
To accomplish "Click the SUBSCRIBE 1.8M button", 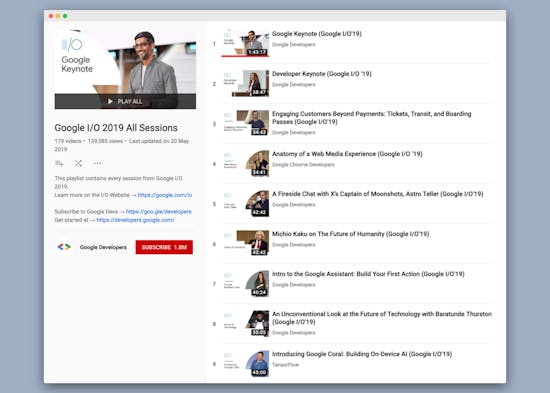I will (164, 247).
